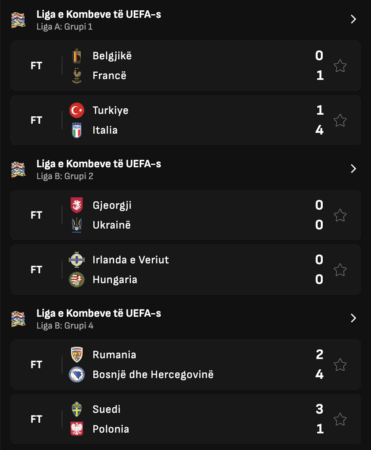This screenshot has width=371, height=450.
Task: Click the Bosnjë dhe Hercegovinë crest icon
Action: (x=77, y=375)
